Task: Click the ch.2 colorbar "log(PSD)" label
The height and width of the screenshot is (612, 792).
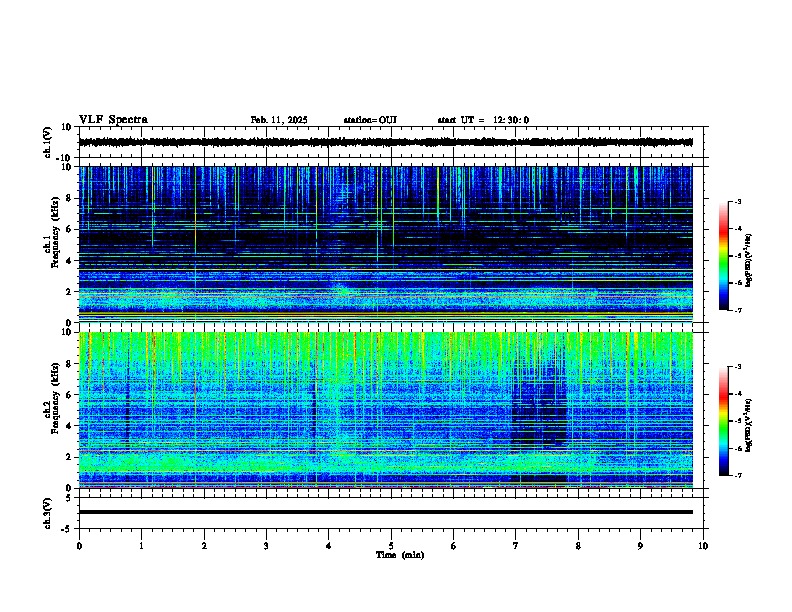Action: point(749,425)
